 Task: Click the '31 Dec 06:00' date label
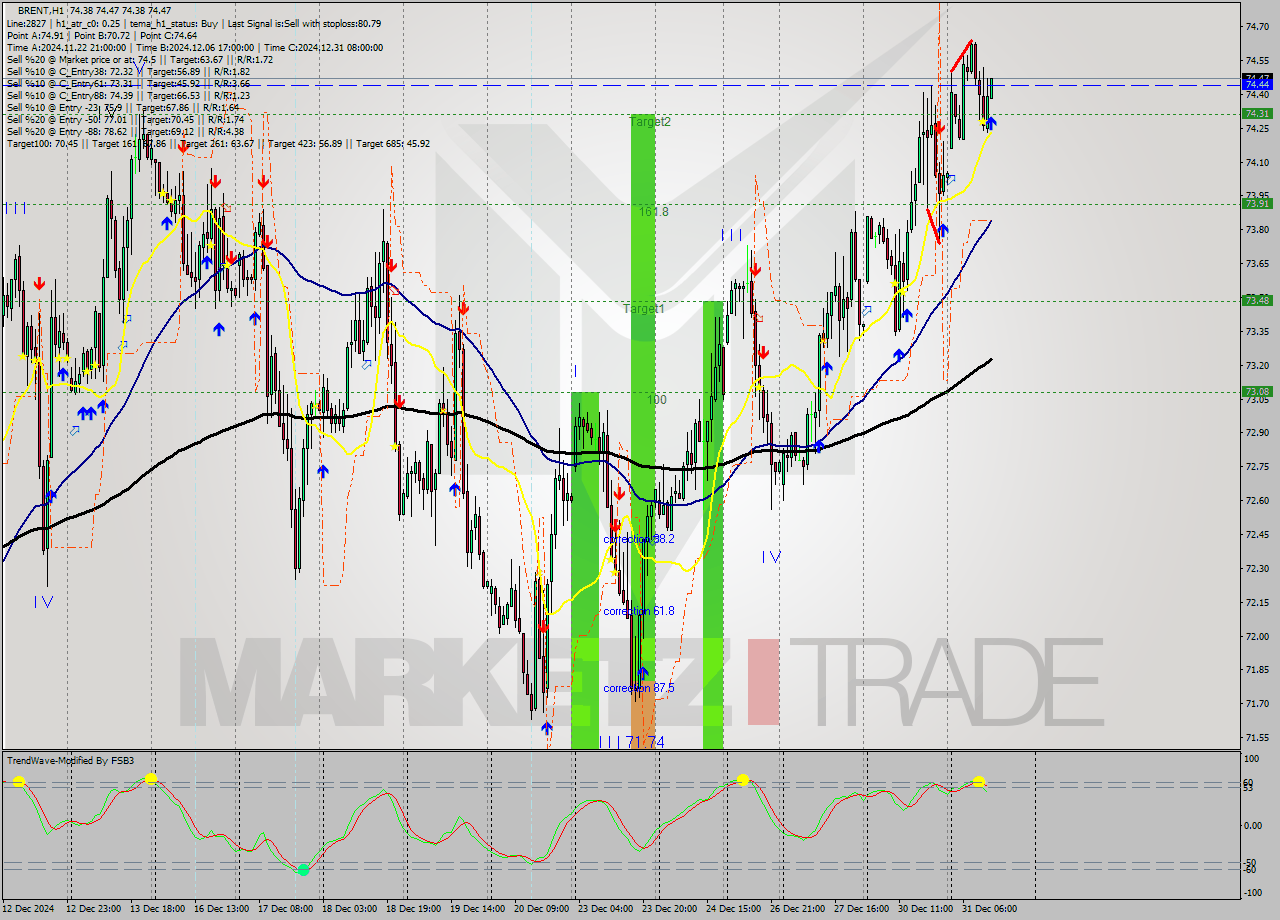point(989,909)
